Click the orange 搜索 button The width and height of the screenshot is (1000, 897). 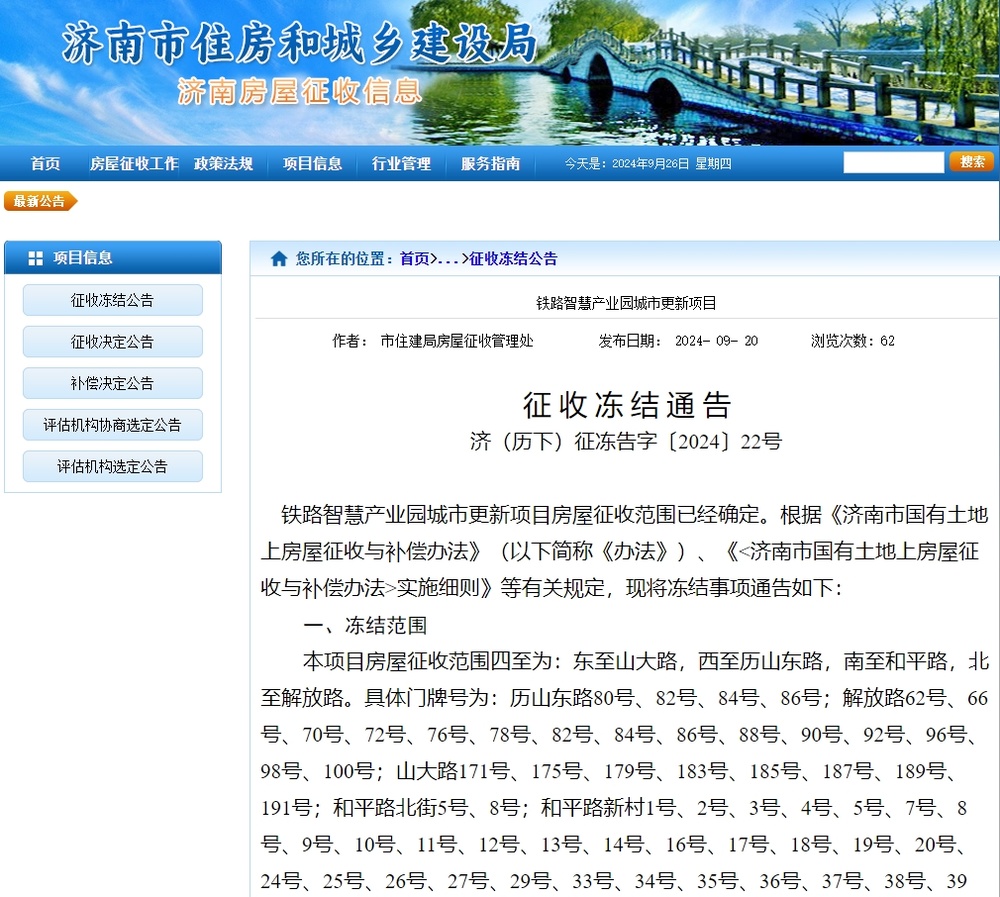pos(972,161)
